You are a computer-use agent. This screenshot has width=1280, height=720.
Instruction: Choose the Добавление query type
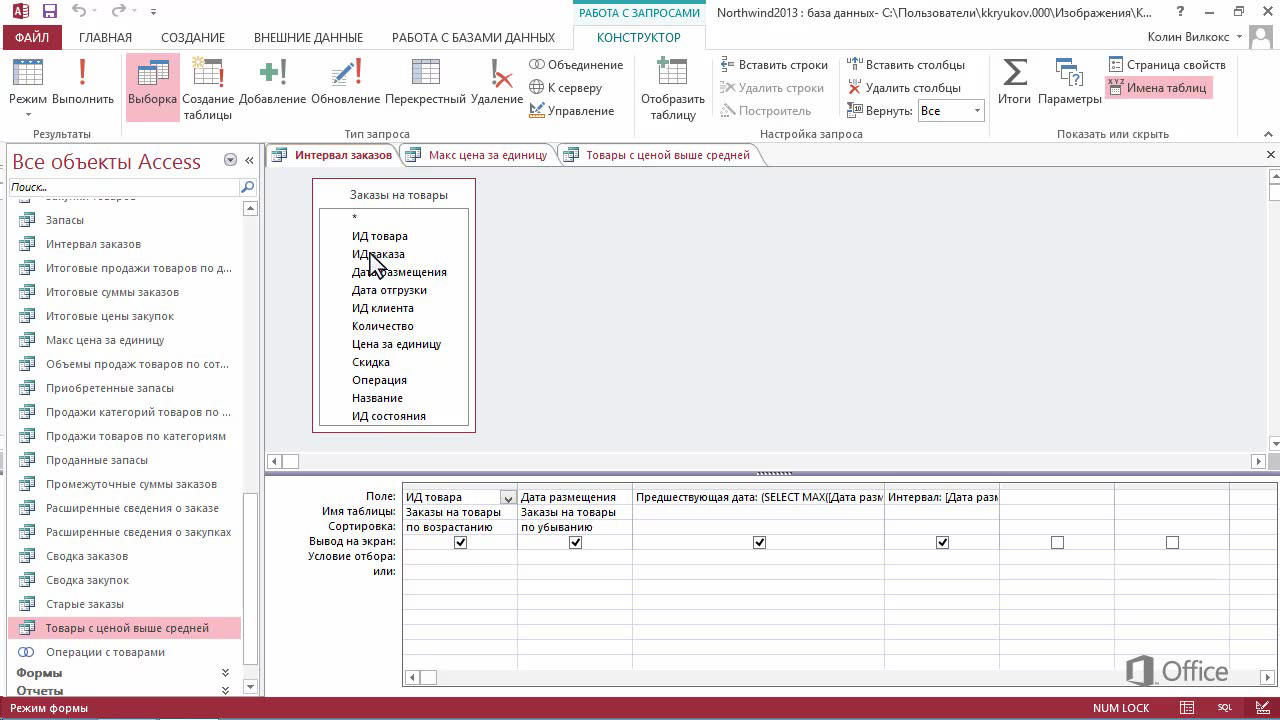point(272,83)
